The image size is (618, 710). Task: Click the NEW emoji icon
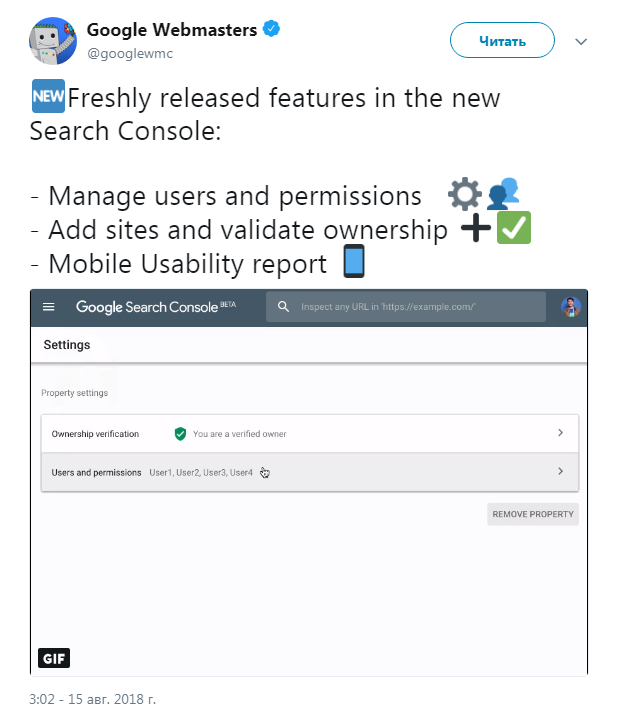[48, 98]
